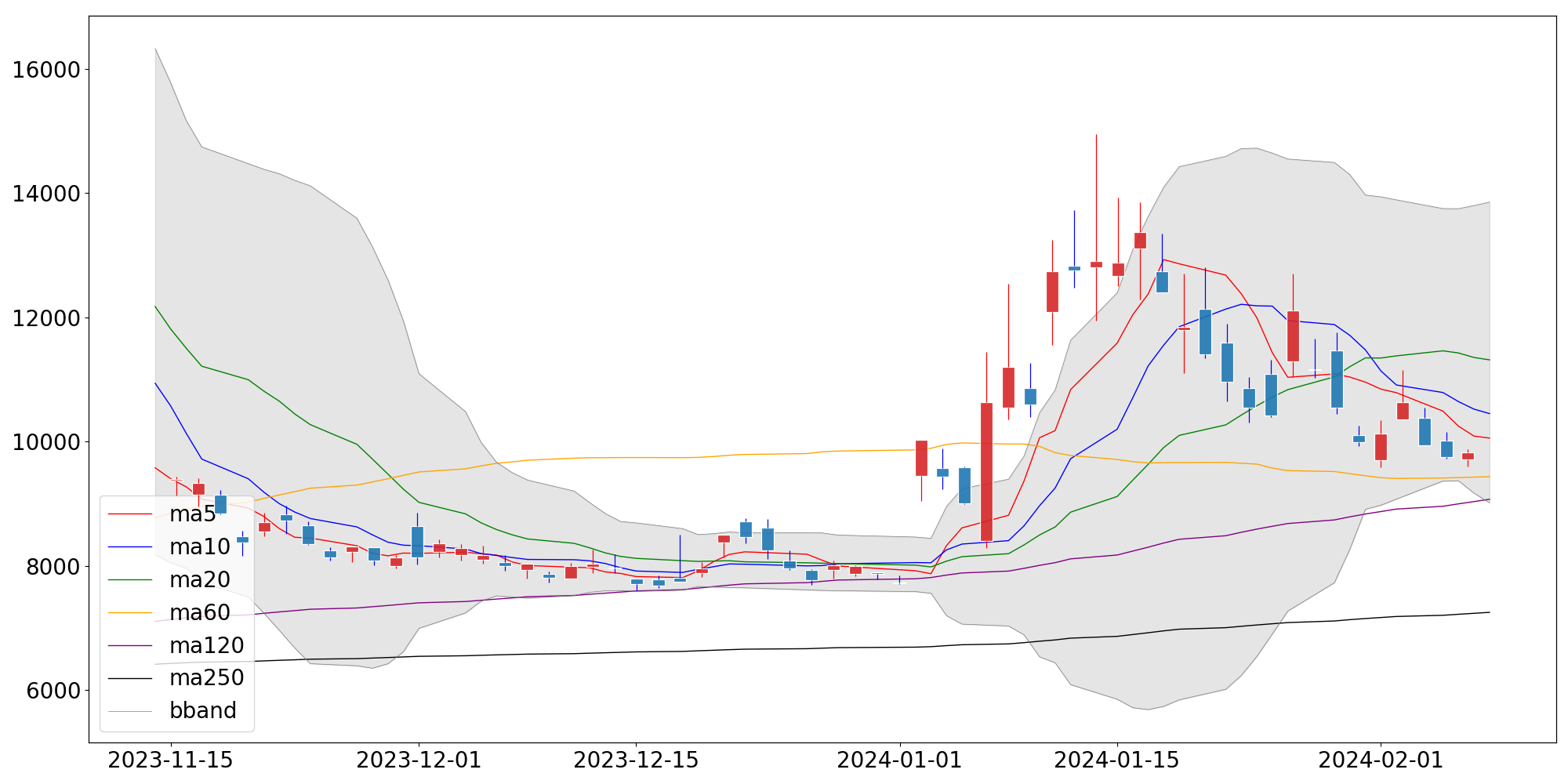Click the 14000 y-axis label
This screenshot has width=1568, height=784.
tap(46, 194)
